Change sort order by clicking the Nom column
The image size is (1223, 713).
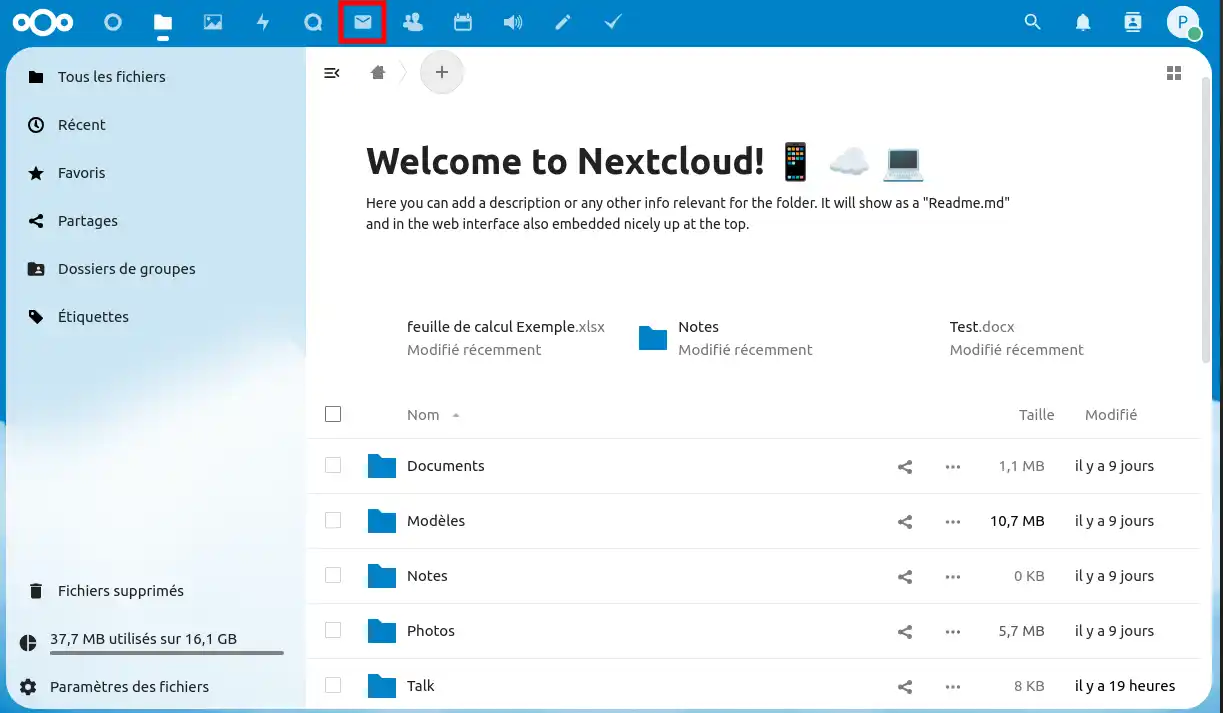tap(423, 414)
